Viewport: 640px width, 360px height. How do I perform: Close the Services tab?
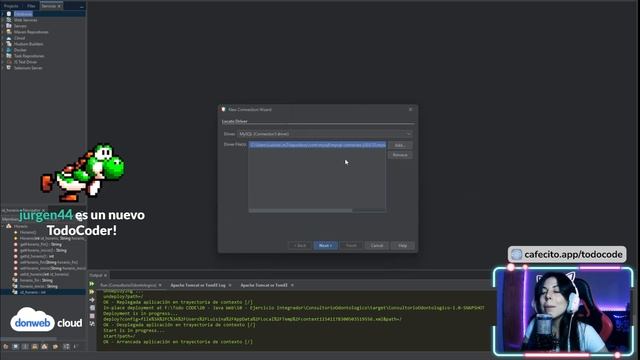(59, 6)
